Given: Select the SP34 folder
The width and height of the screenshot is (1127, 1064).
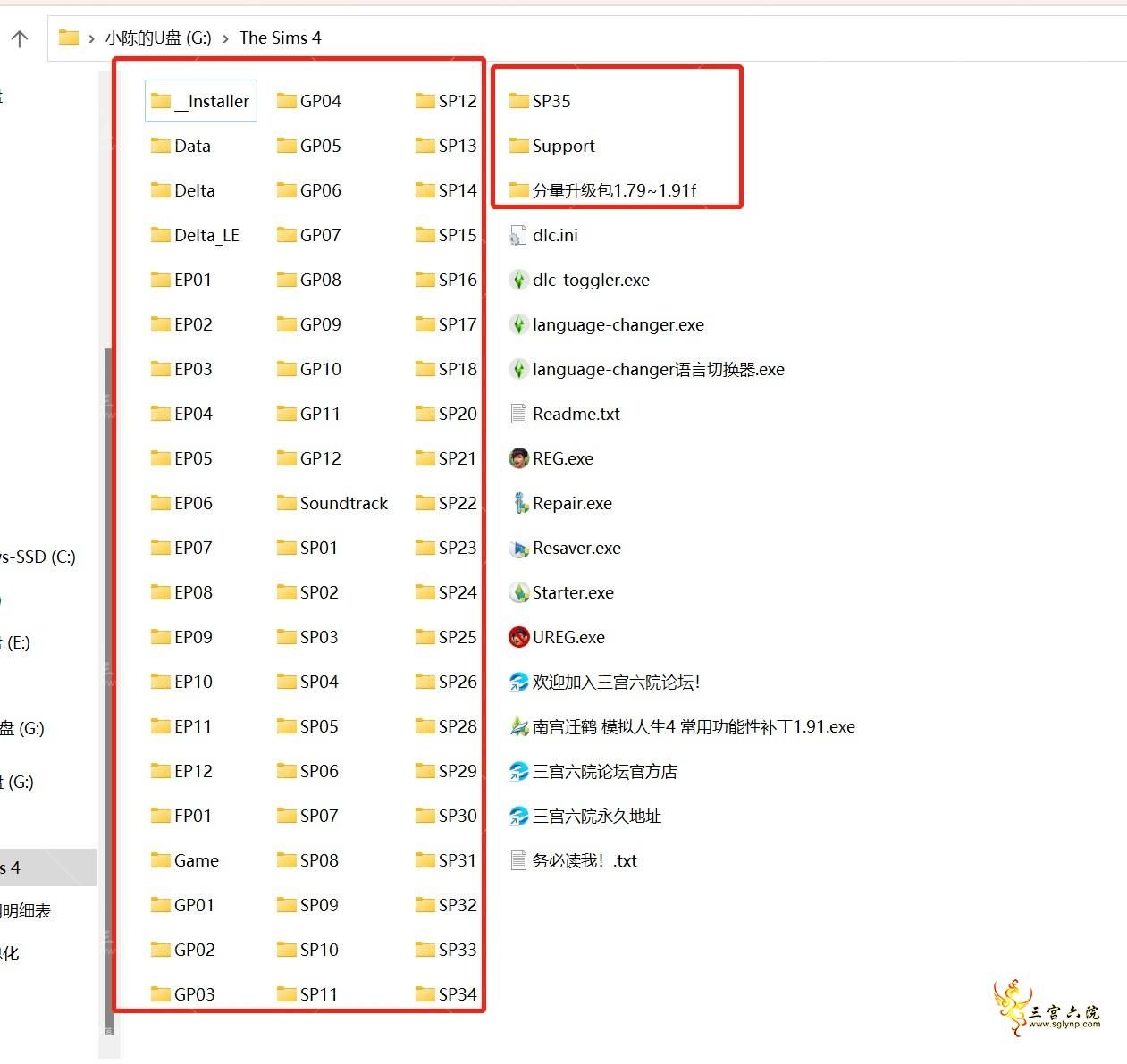Looking at the screenshot, I should tap(447, 994).
